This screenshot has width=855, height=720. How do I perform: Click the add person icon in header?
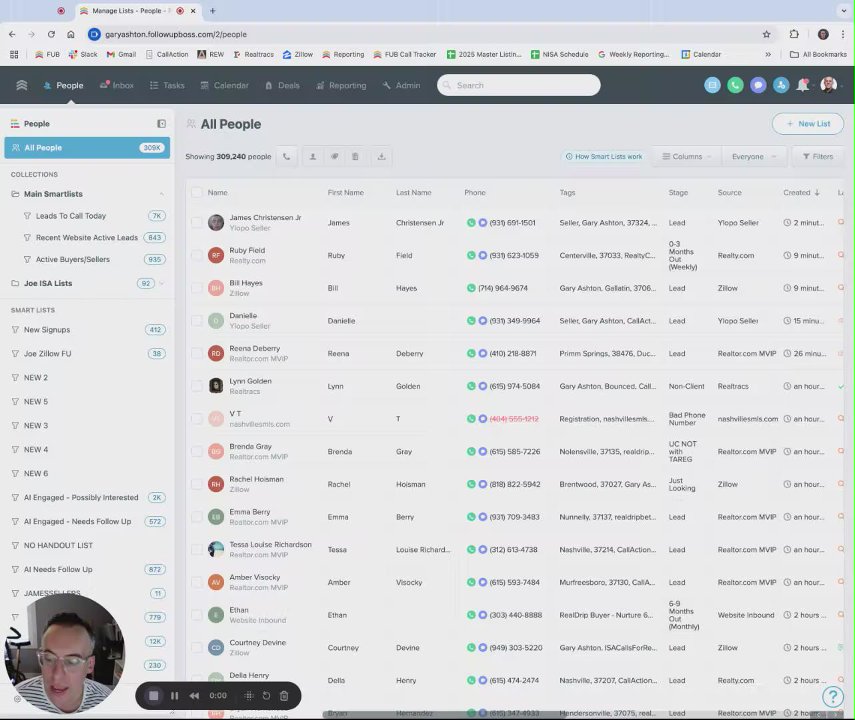[x=781, y=85]
